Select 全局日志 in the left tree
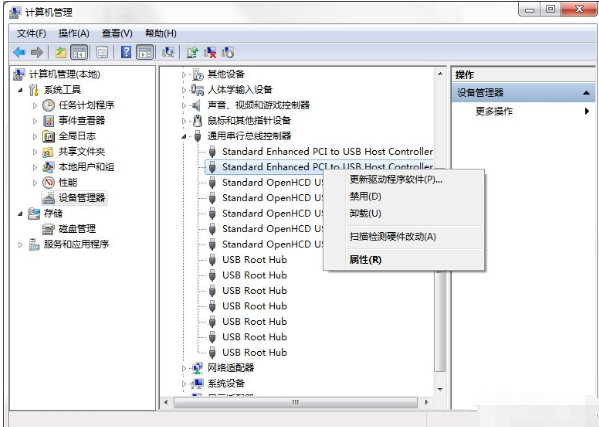Viewport: 599px width, 427px height. 77,136
